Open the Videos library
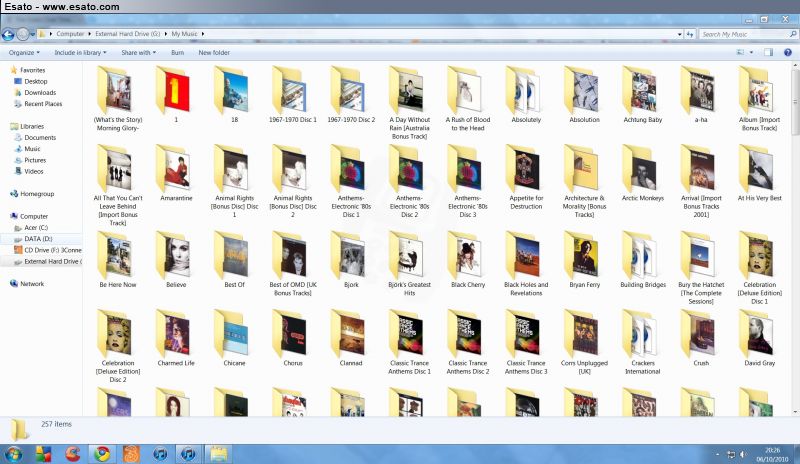800x464 pixels. point(34,171)
